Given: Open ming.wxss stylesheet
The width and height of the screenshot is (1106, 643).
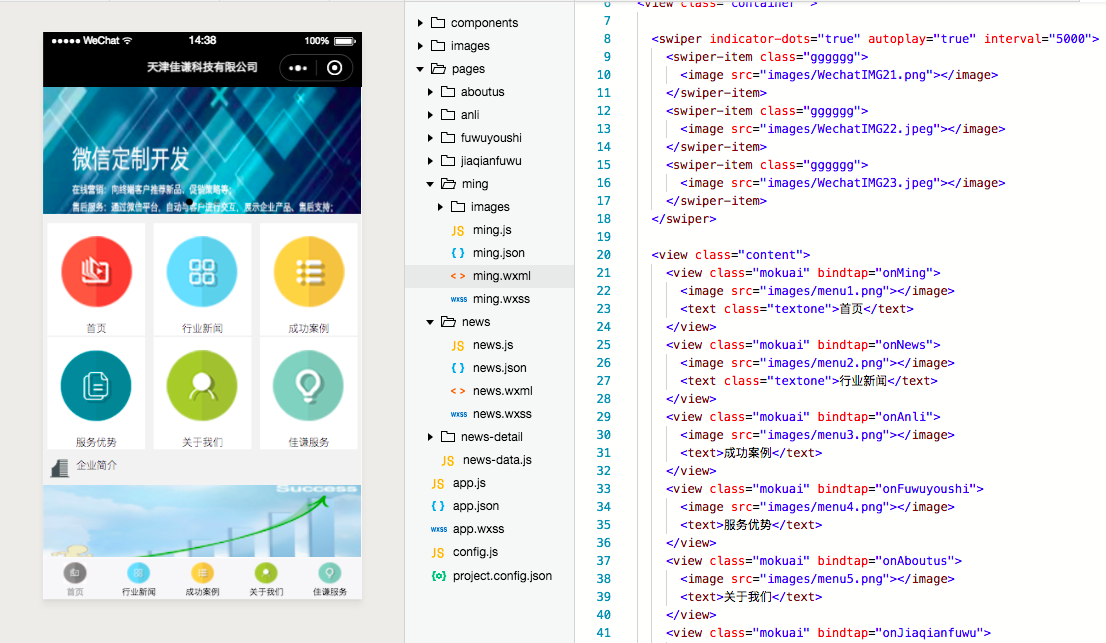Looking at the screenshot, I should click(501, 299).
